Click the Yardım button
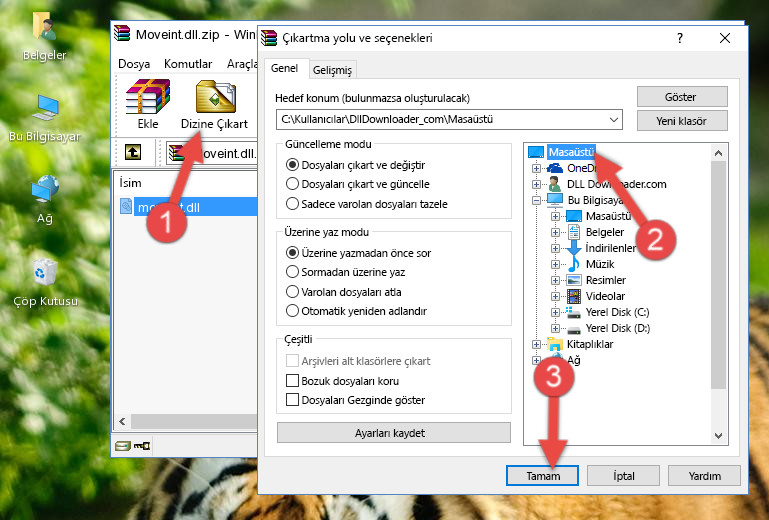 tap(704, 476)
